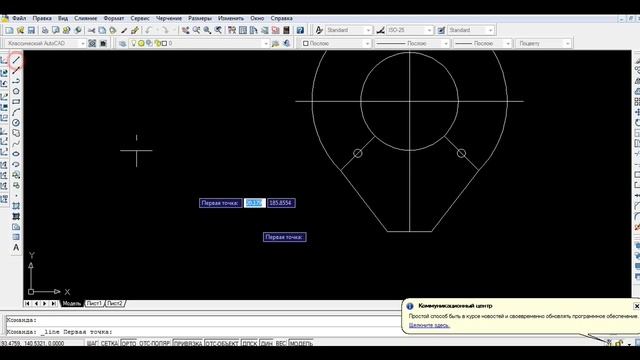This screenshot has height=360, width=640.
Task: Open the Формат menu
Action: 113,18
